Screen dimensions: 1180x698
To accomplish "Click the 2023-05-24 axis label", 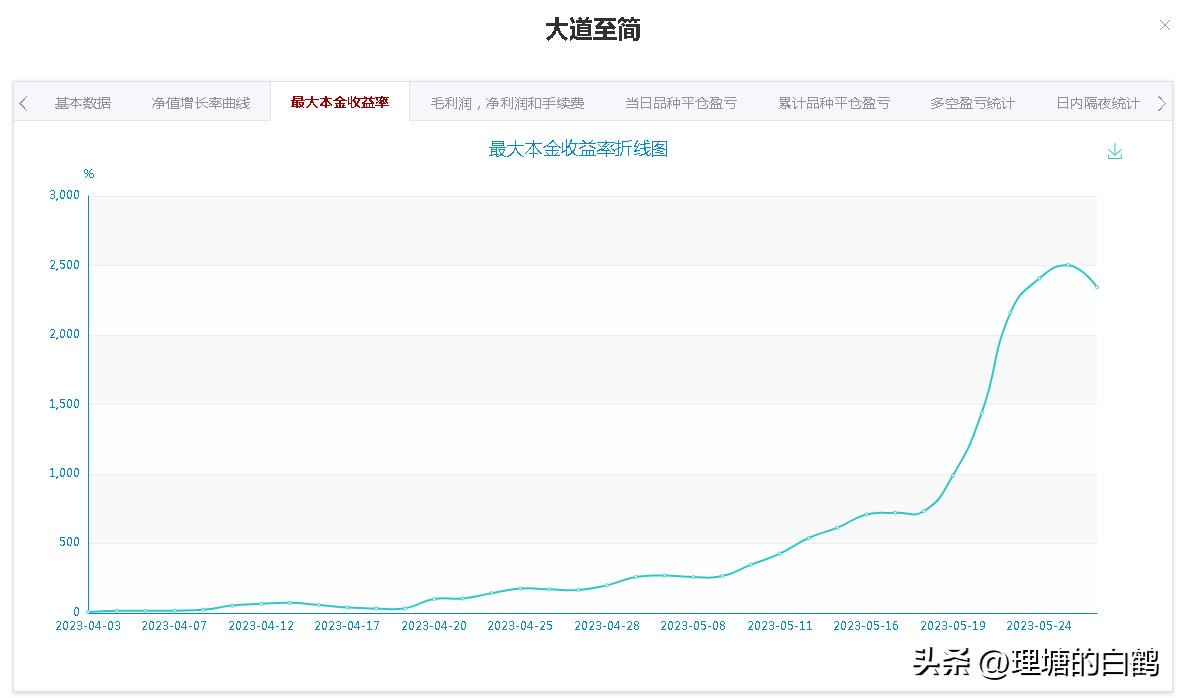I will (x=1040, y=625).
